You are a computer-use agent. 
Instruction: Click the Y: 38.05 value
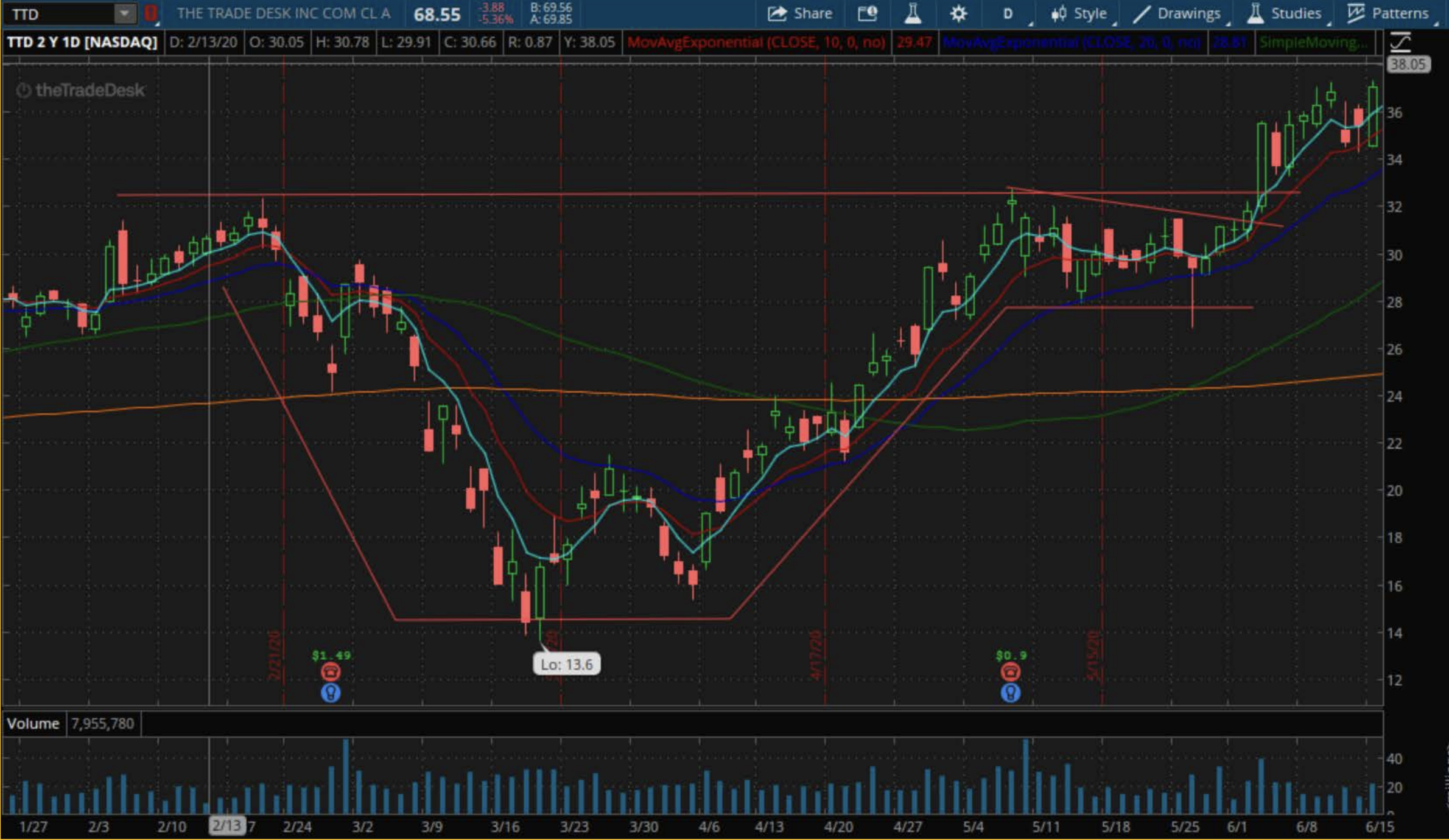(589, 42)
